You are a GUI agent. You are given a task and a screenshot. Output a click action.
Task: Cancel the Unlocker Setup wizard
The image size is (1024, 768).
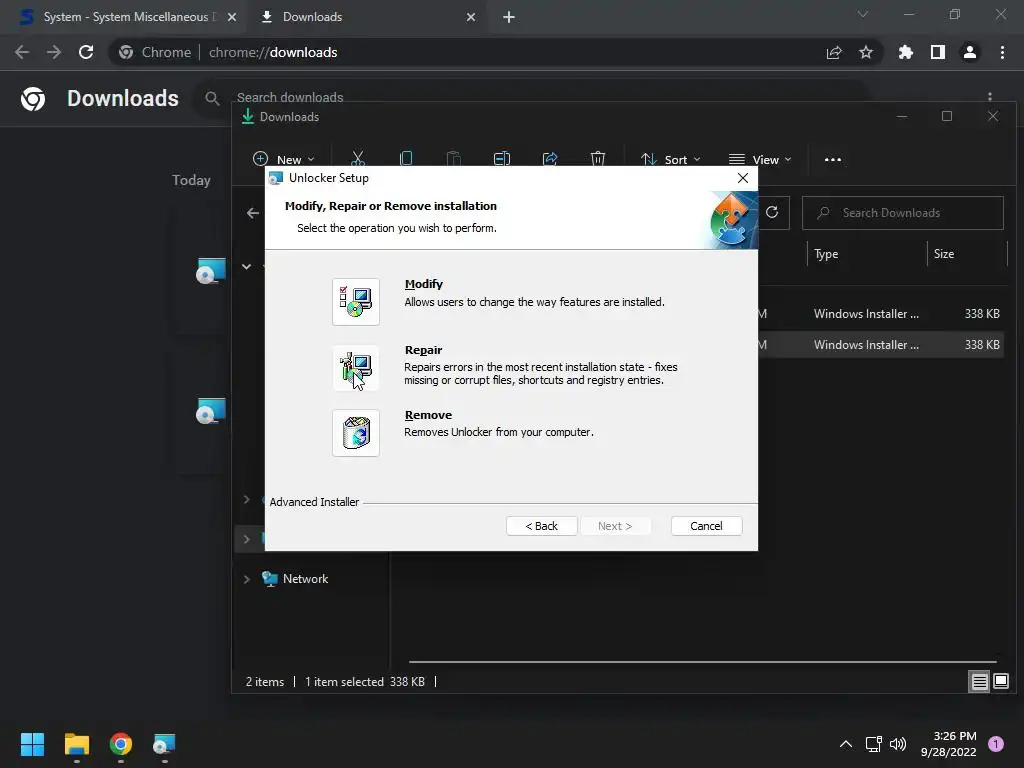pyautogui.click(x=706, y=526)
